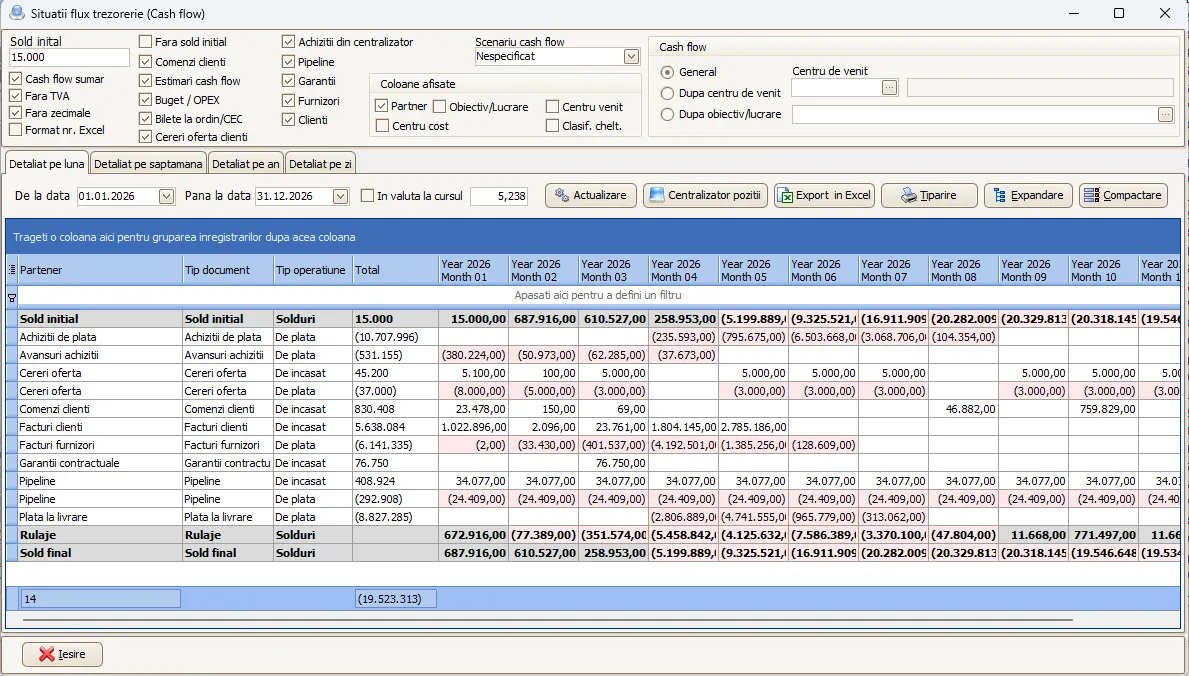
Task: Toggle the Cash flow sumar checkbox
Action: click(15, 79)
